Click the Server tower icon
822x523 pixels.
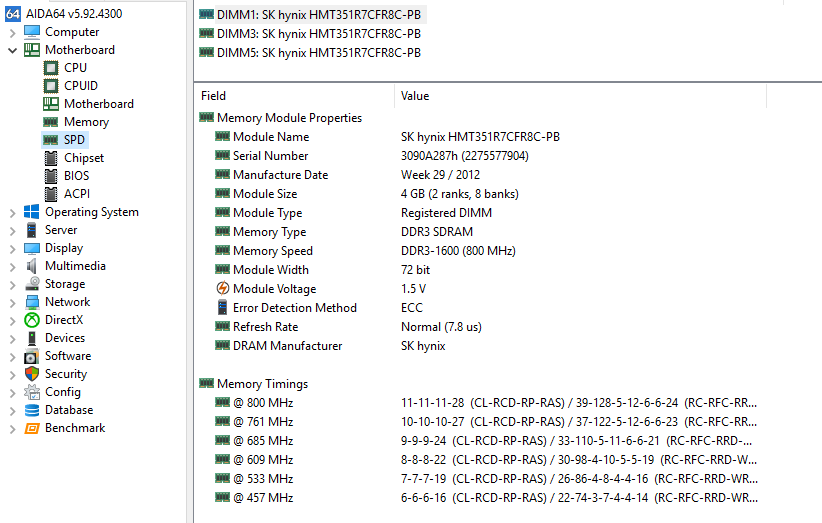[x=31, y=230]
